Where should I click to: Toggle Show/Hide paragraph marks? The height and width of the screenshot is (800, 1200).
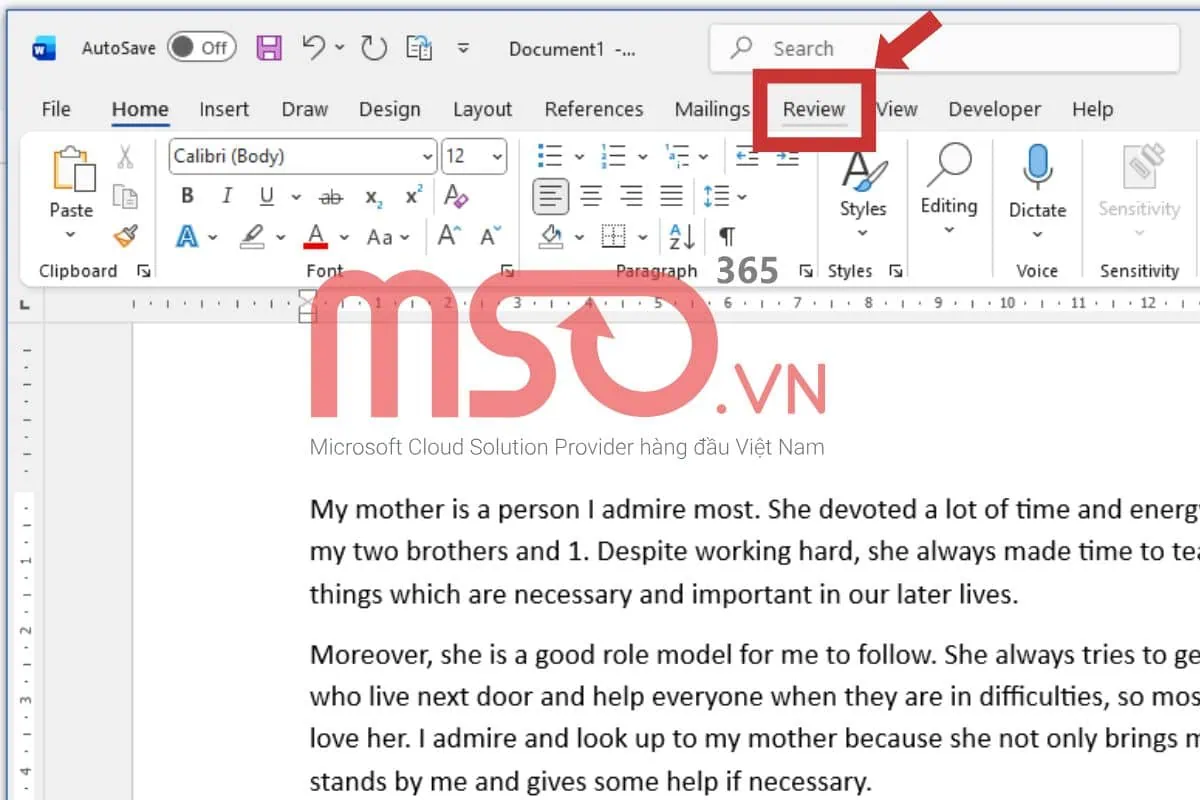pyautogui.click(x=727, y=237)
